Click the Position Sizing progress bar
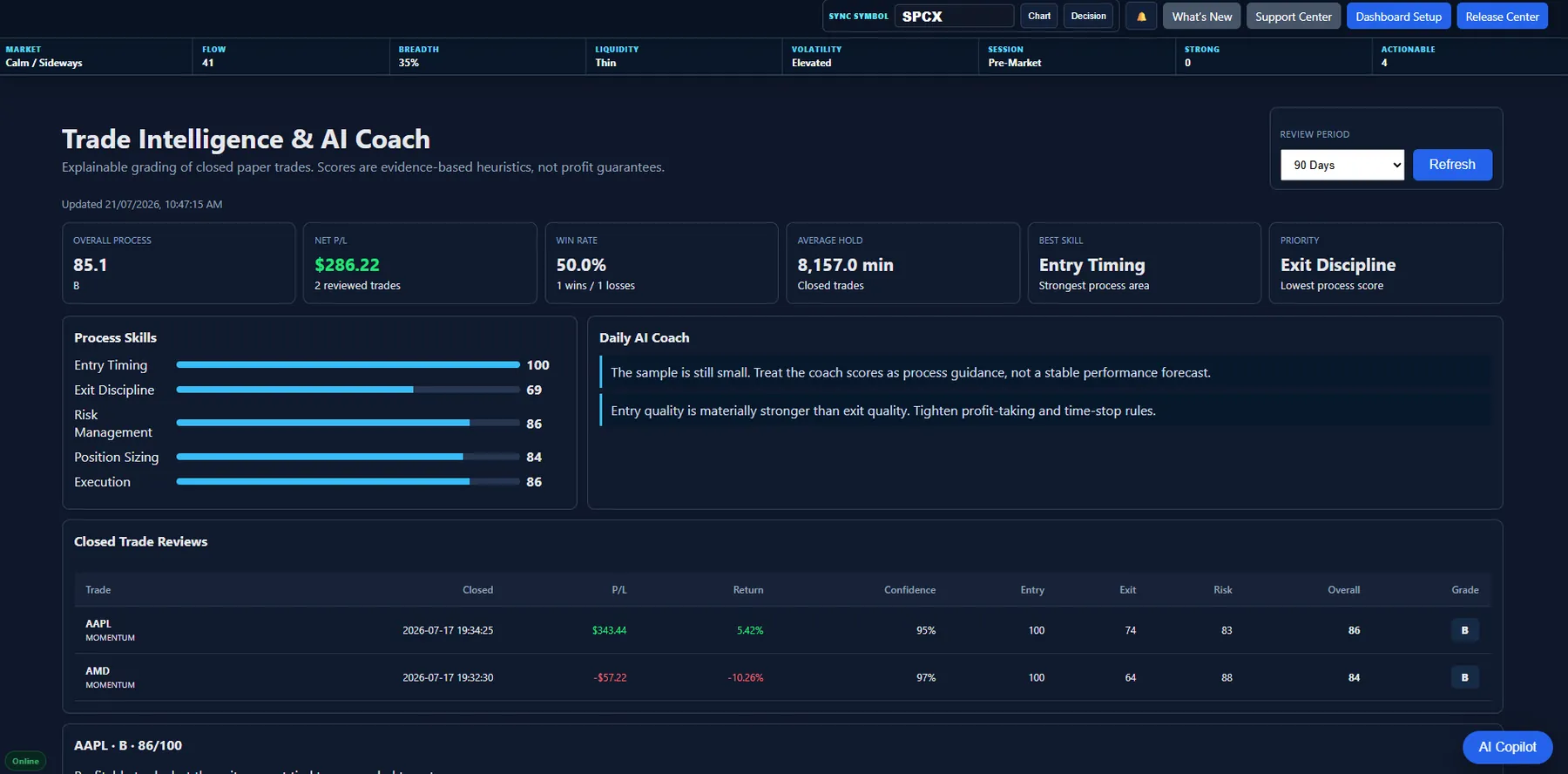 pyautogui.click(x=348, y=457)
